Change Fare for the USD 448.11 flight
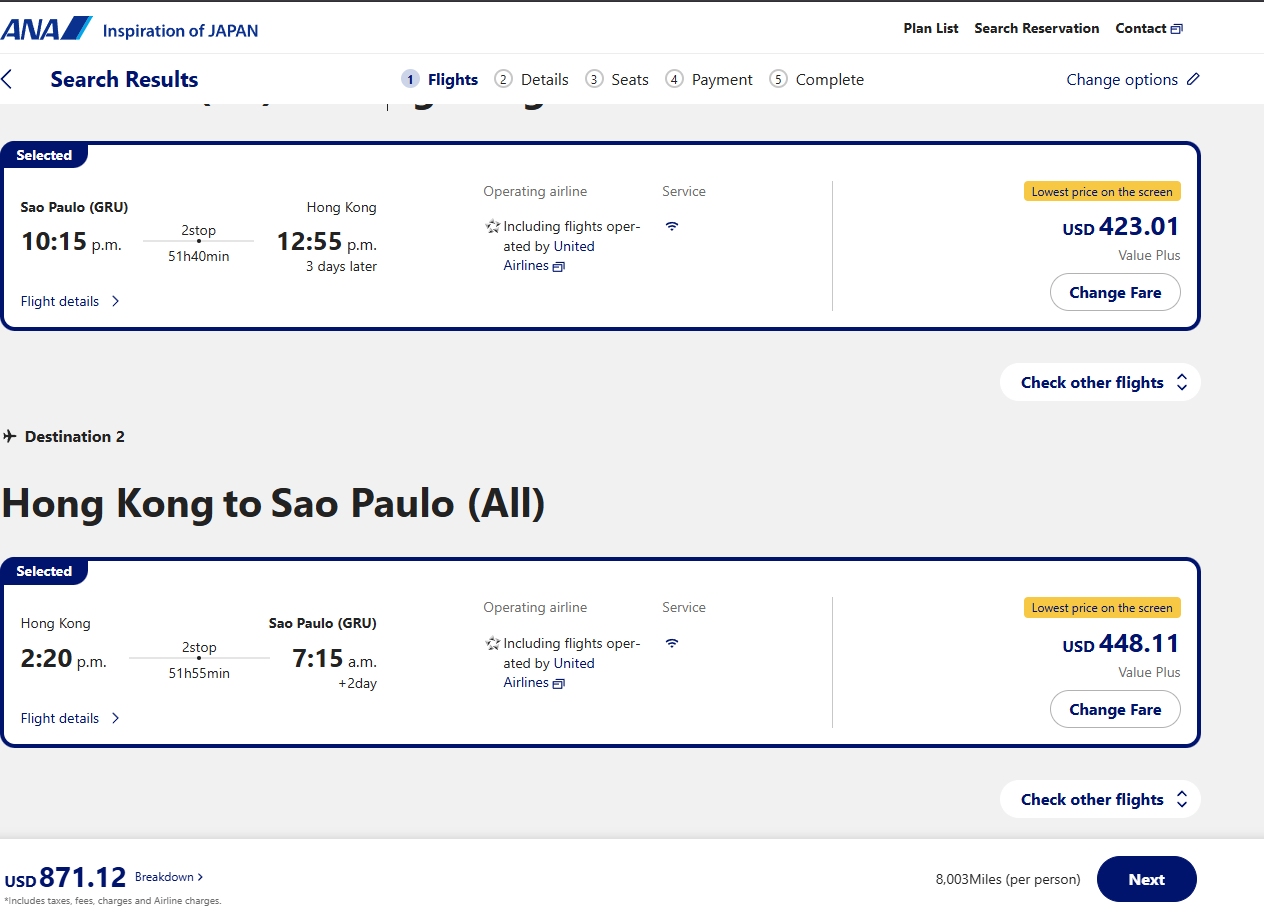Viewport: 1264px width, 917px height. (x=1115, y=710)
